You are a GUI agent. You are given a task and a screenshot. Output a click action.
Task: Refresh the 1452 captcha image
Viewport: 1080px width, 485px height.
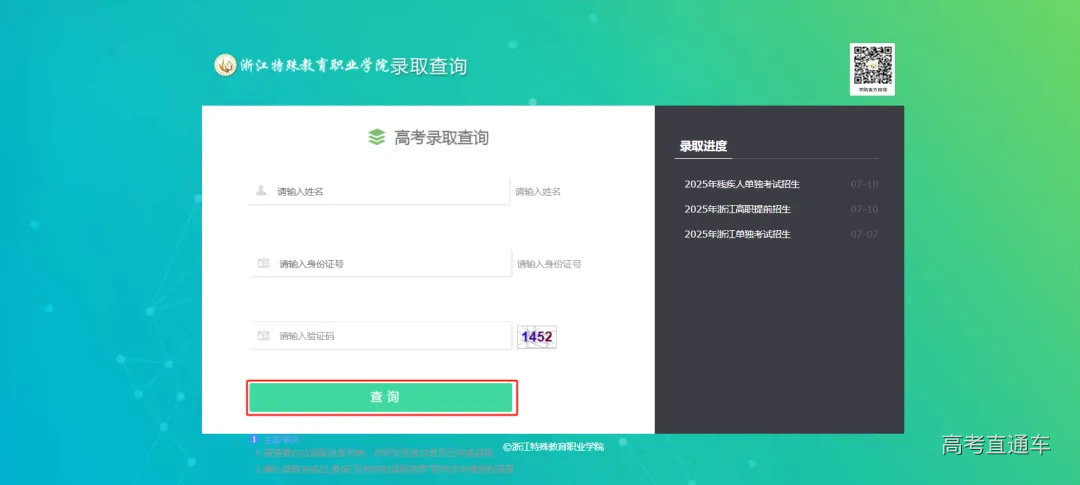[x=537, y=337]
